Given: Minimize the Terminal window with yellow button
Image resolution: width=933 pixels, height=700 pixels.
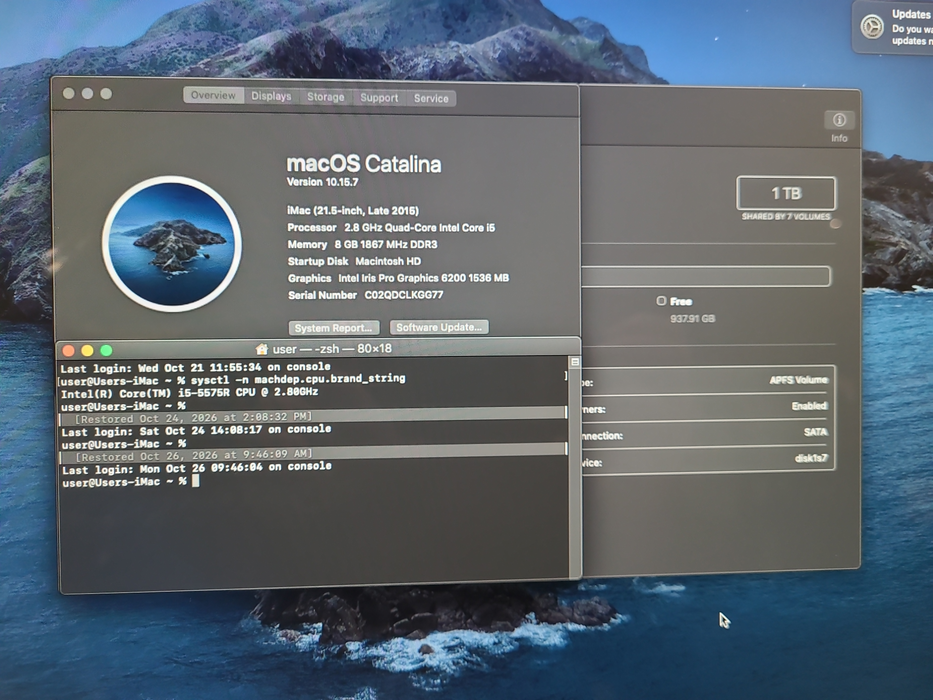Looking at the screenshot, I should (x=87, y=351).
